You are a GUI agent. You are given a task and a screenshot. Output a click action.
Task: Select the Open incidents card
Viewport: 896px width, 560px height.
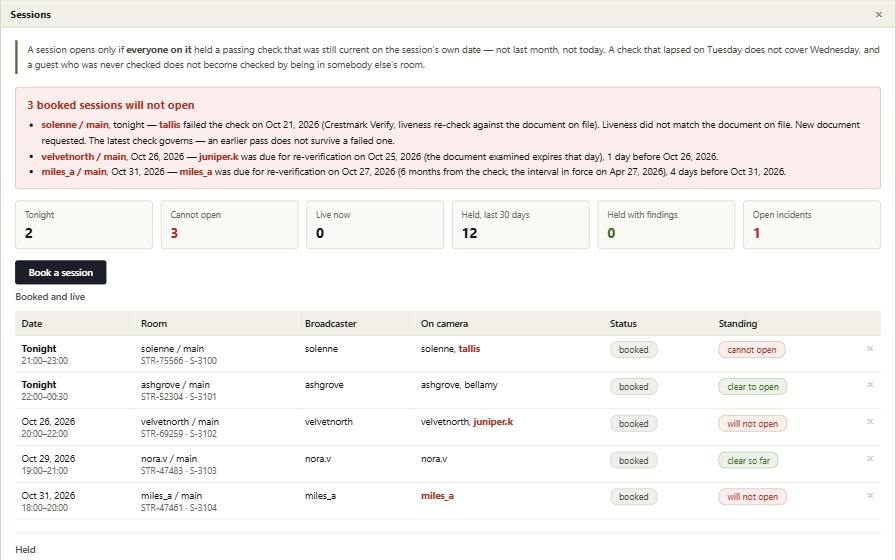pos(812,225)
